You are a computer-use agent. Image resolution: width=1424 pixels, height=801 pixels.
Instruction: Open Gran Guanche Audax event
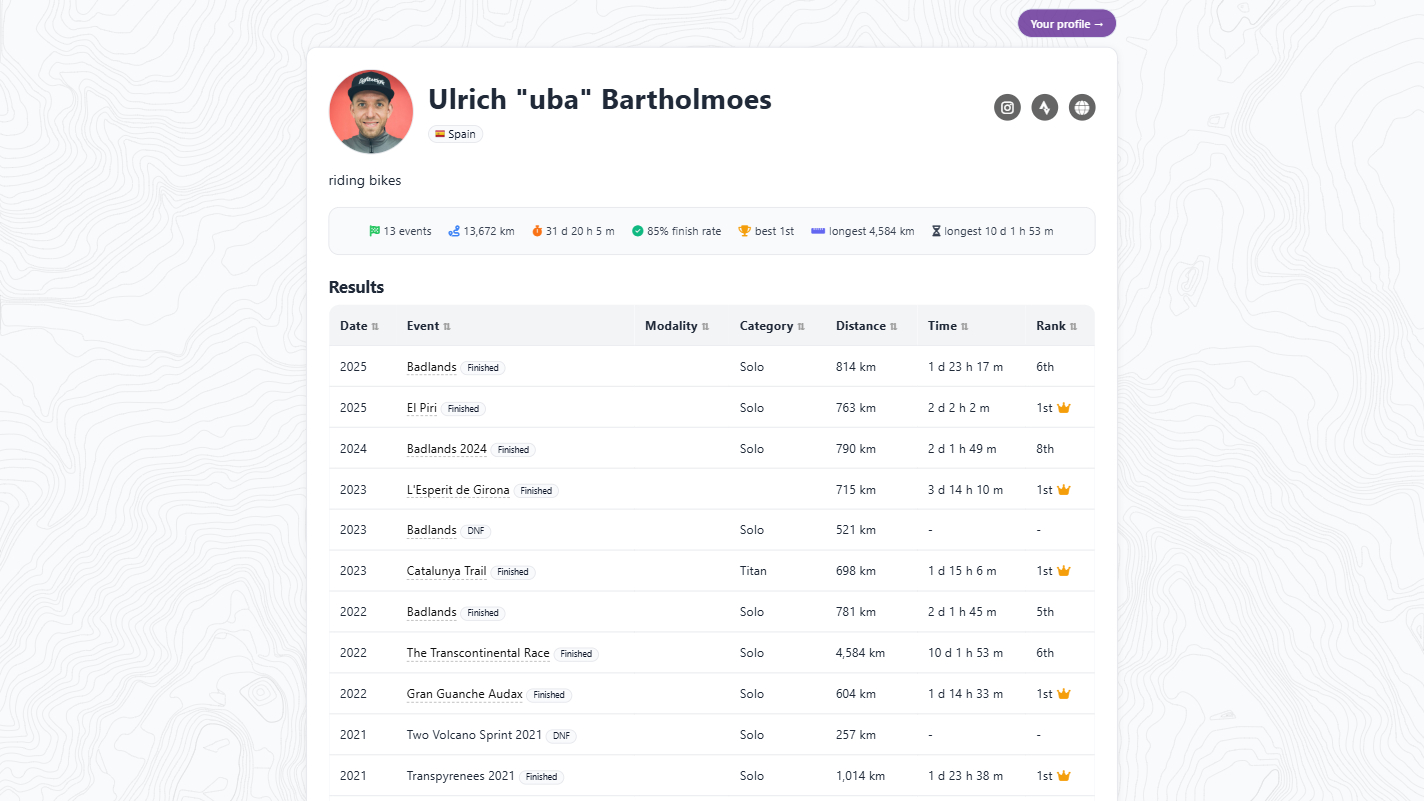tap(464, 694)
